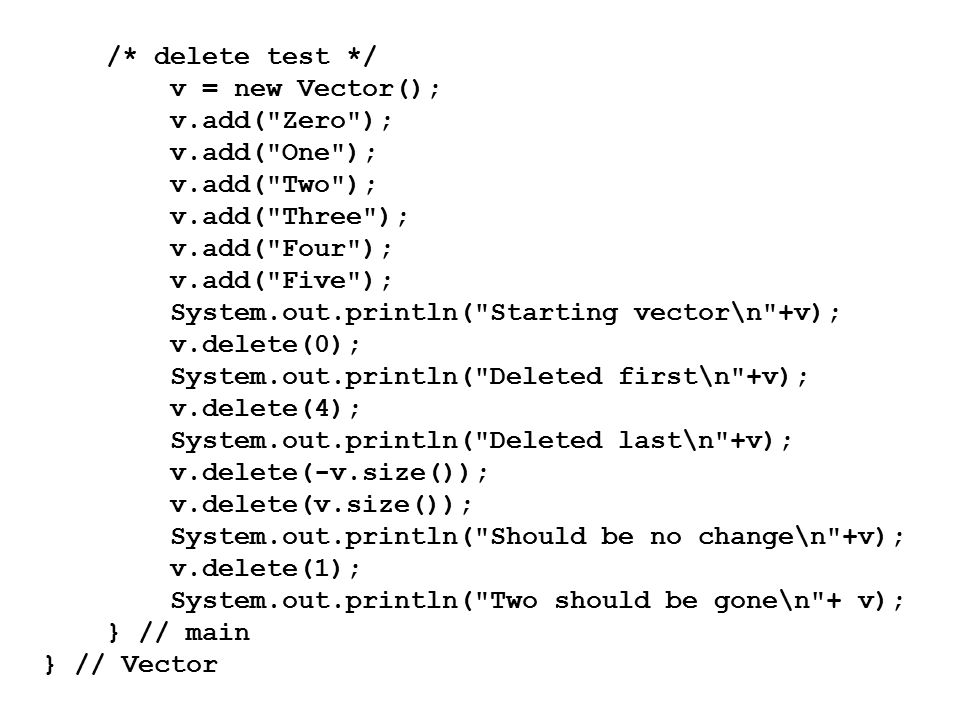This screenshot has width=960, height=720.
Task: Click the new Vector() assignment line
Action: 305,89
